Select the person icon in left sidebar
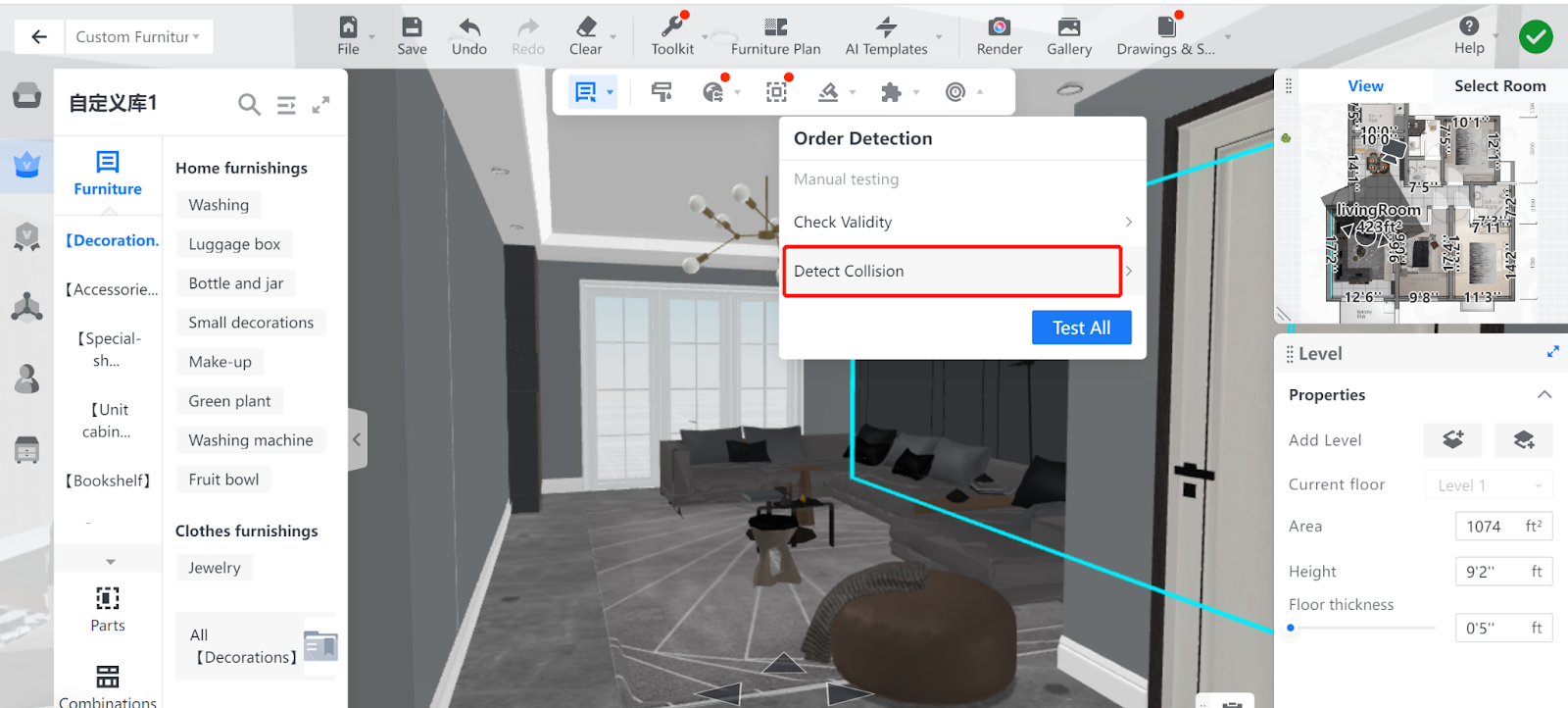This screenshot has width=1568, height=708. tap(26, 379)
